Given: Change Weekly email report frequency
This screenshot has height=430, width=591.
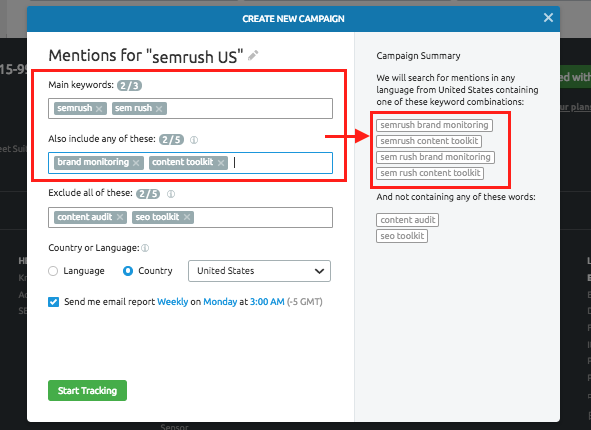Looking at the screenshot, I should [172, 302].
